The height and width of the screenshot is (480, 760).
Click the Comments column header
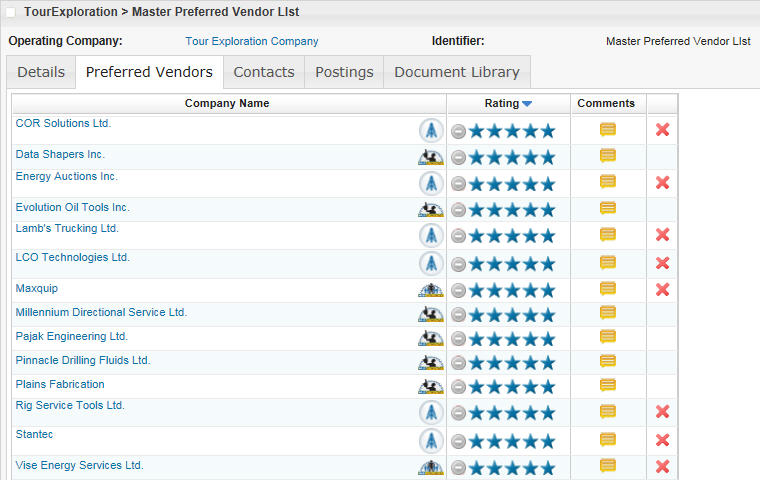pyautogui.click(x=606, y=103)
